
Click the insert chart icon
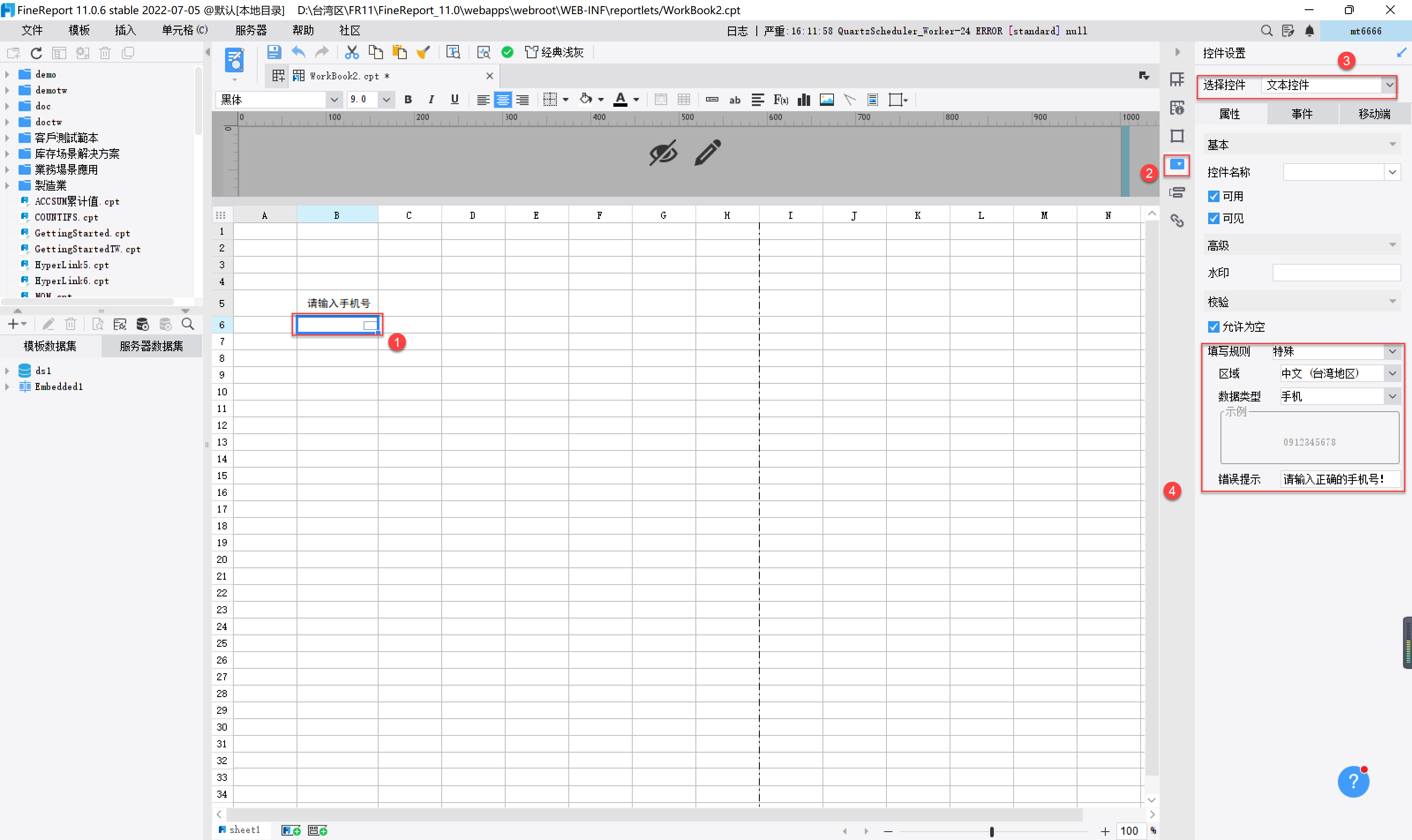point(804,100)
